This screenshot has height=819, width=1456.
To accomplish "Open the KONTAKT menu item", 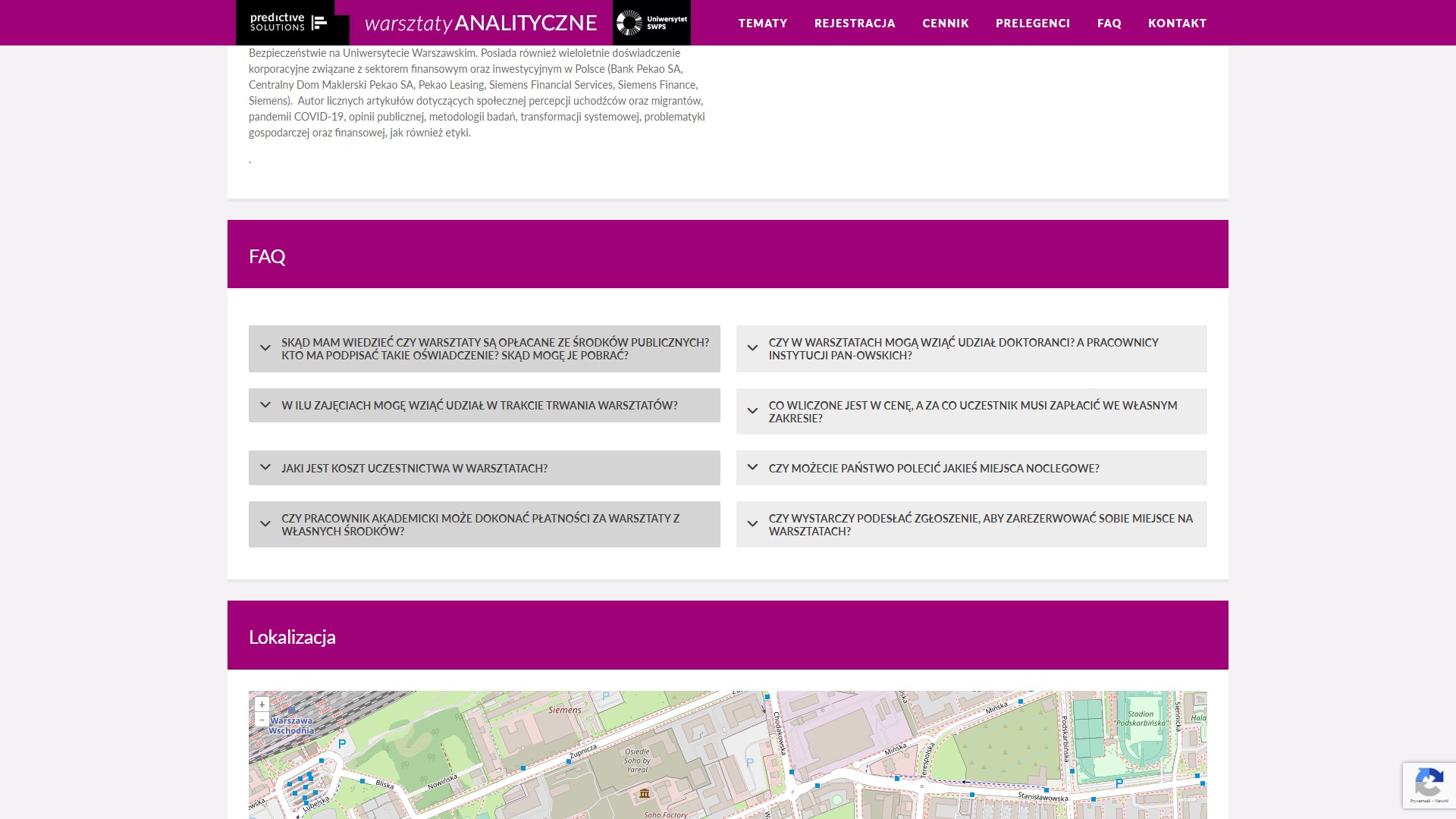I will pyautogui.click(x=1177, y=24).
